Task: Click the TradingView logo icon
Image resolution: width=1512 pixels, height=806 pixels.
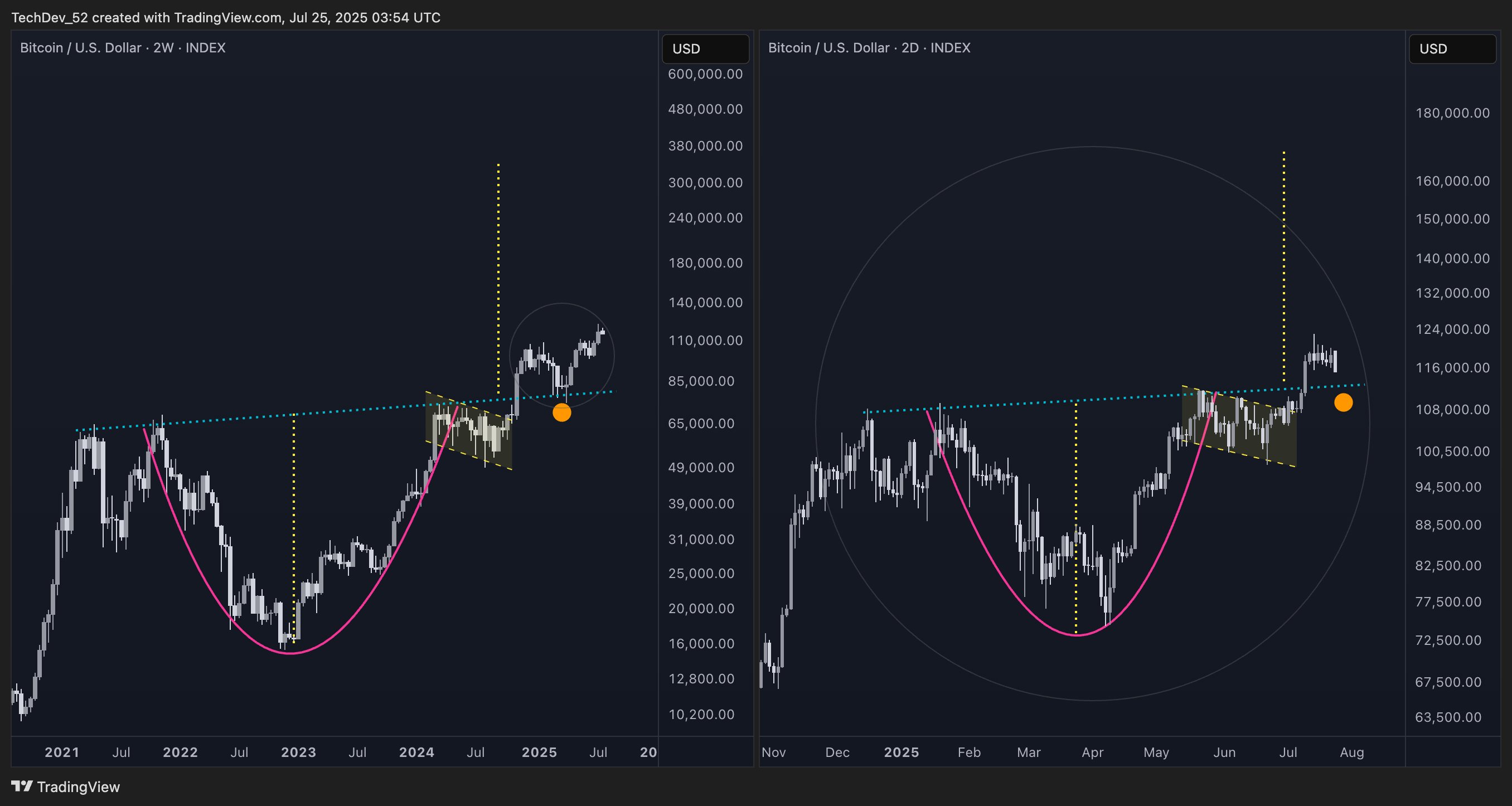Action: 22,786
